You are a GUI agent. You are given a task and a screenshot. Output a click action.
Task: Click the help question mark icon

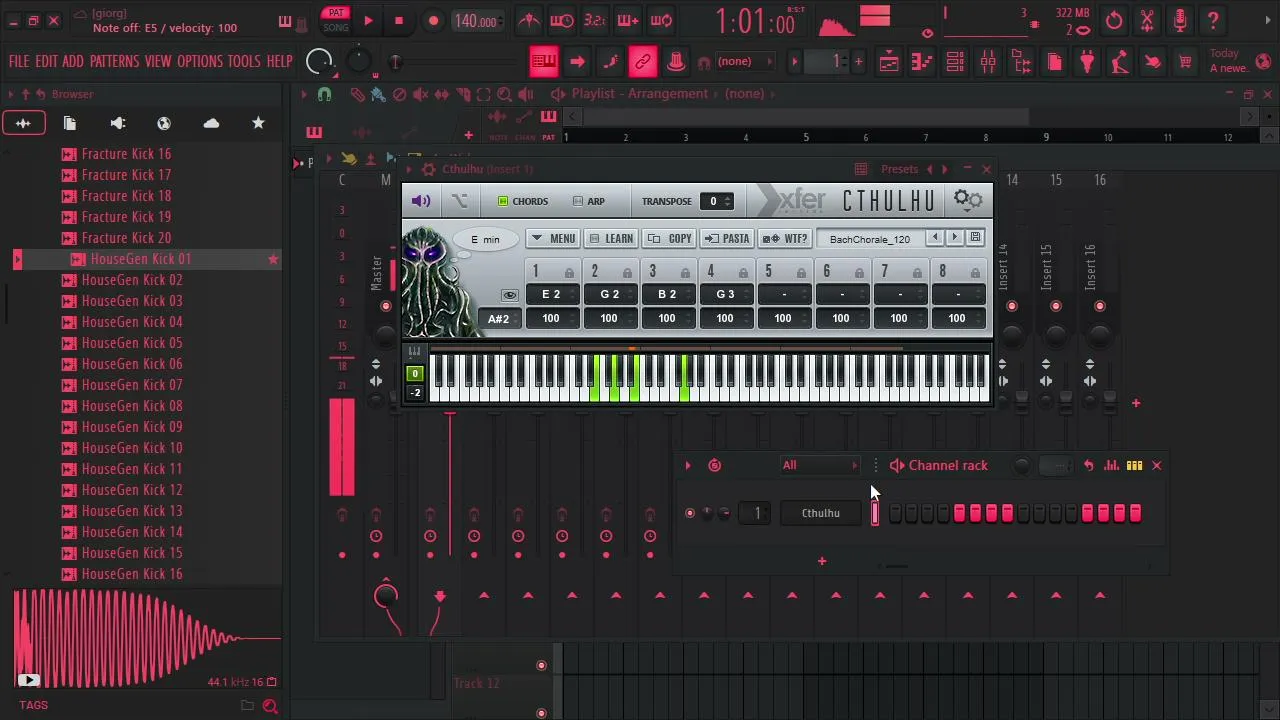tap(1213, 21)
